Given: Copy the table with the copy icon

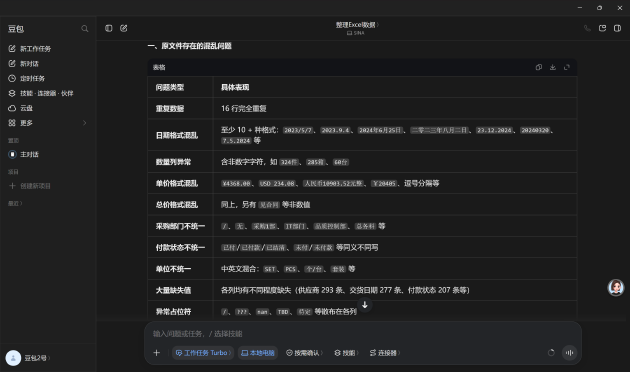Looking at the screenshot, I should pos(539,67).
